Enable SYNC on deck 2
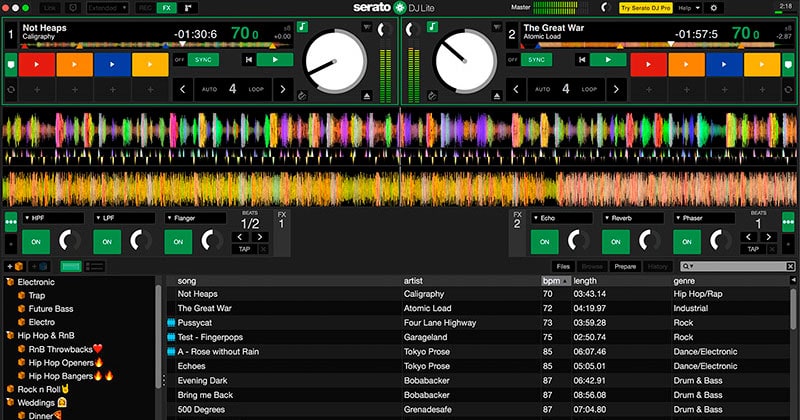The width and height of the screenshot is (800, 420). click(x=536, y=60)
